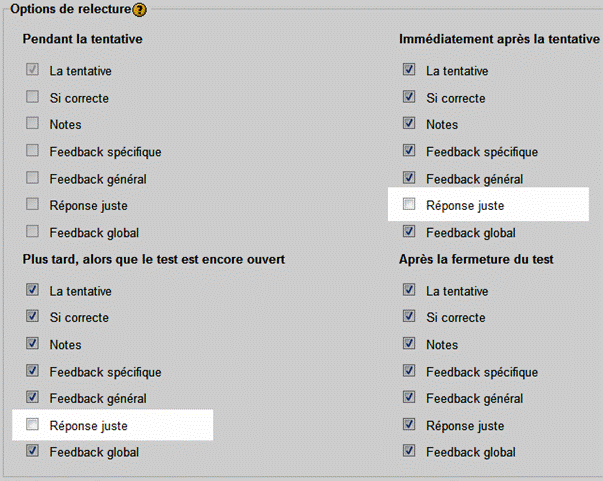Uncheck La tentative under Plus tard section

tap(32, 291)
